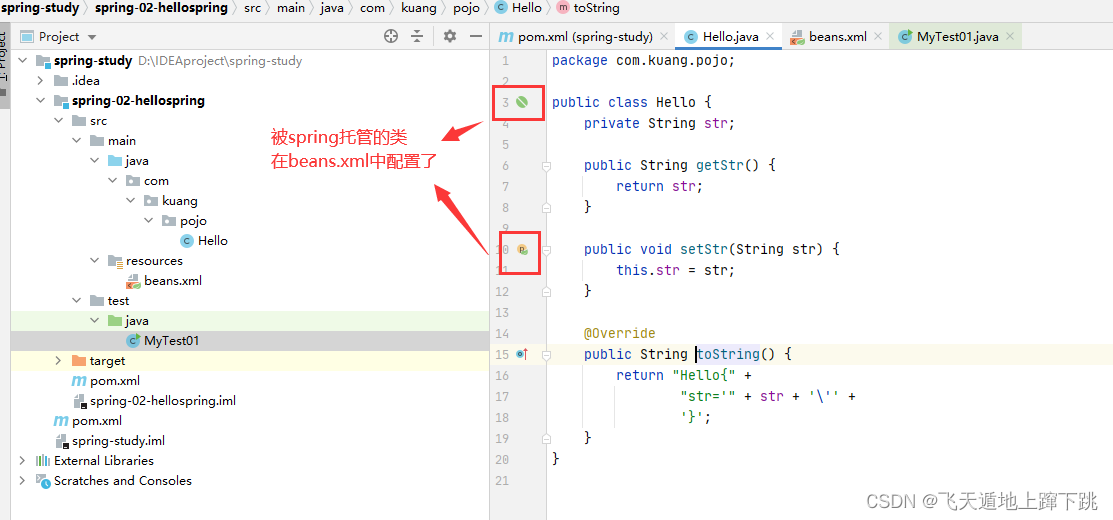Viewport: 1113px width, 520px height.
Task: Click the Hello class breadcrumb
Action: point(517,8)
